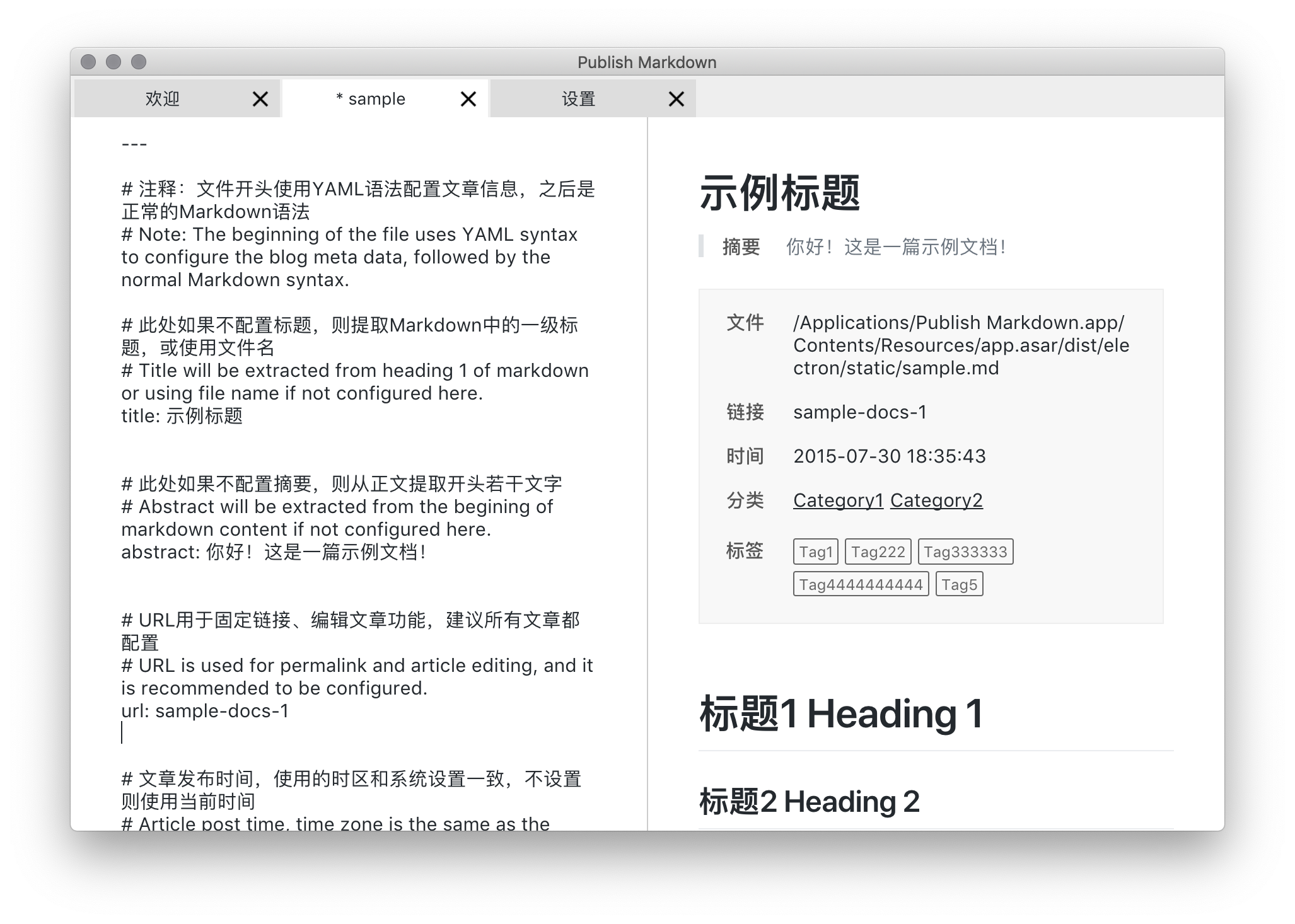Open the Category1 link
The image size is (1295, 924).
[838, 500]
